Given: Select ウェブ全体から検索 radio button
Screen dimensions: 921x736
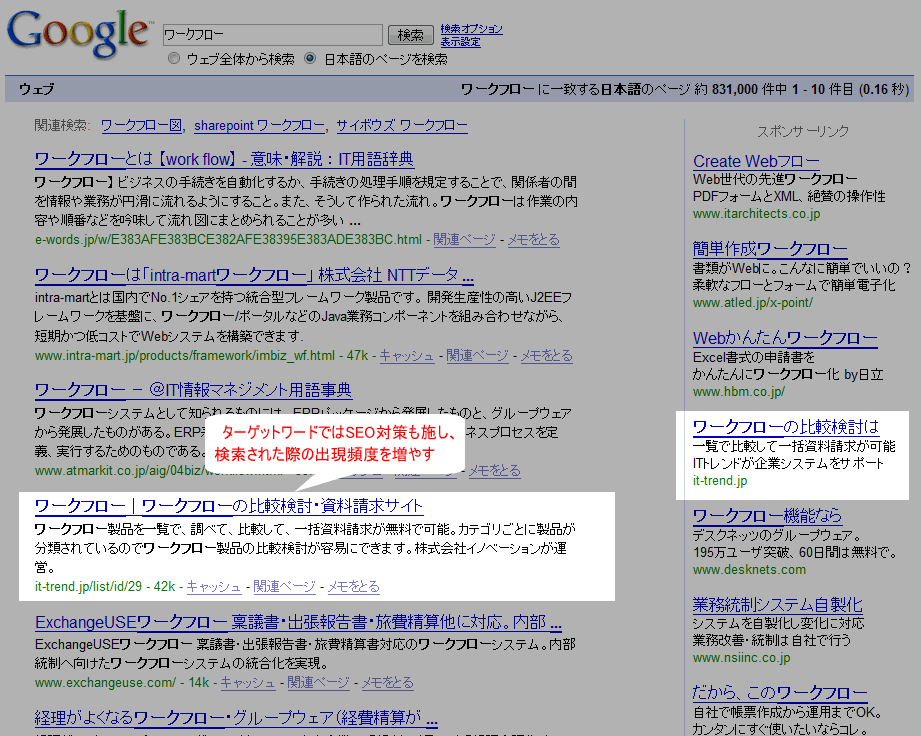Looking at the screenshot, I should point(175,59).
